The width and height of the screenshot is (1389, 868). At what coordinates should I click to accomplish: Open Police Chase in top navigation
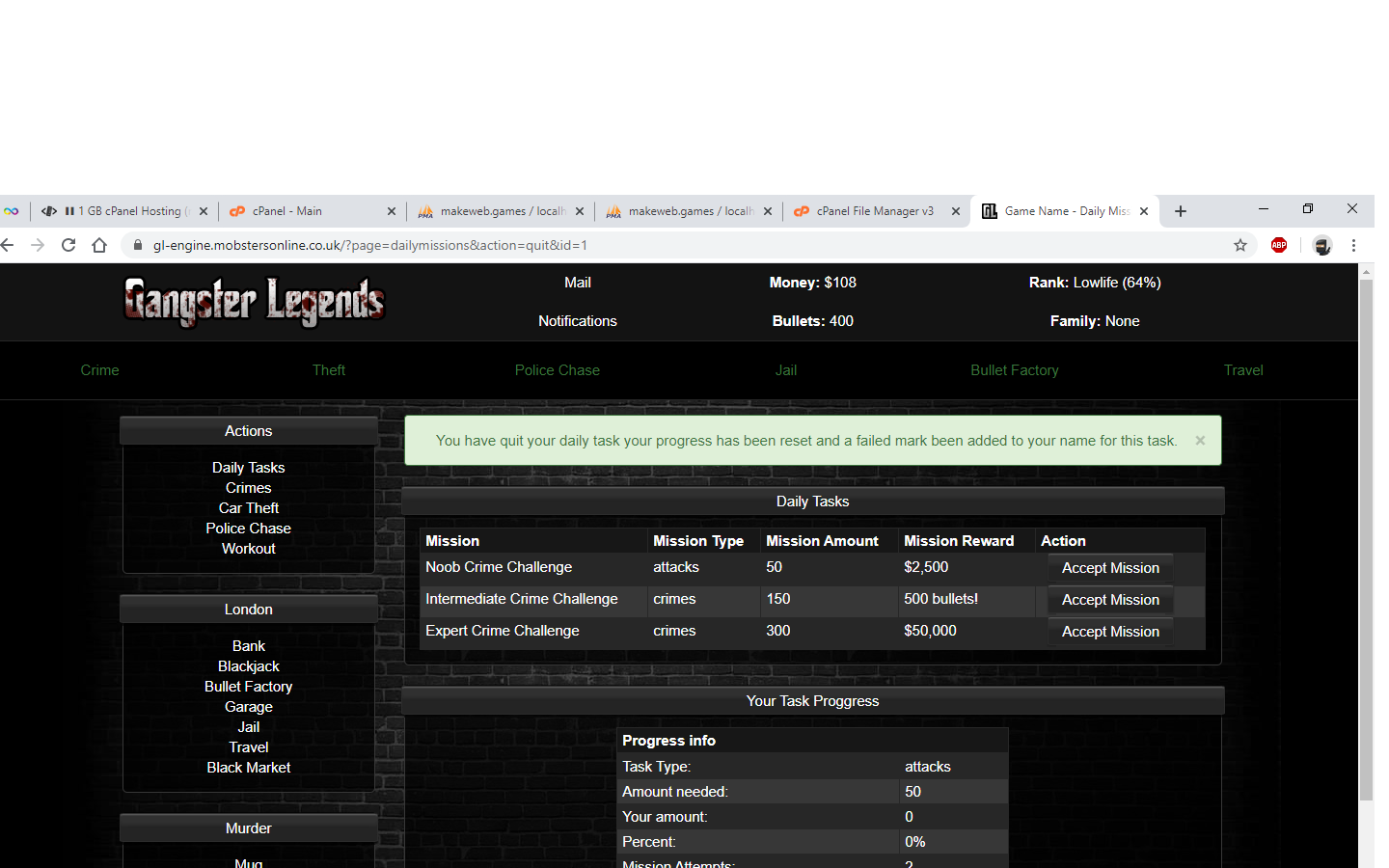tap(557, 370)
